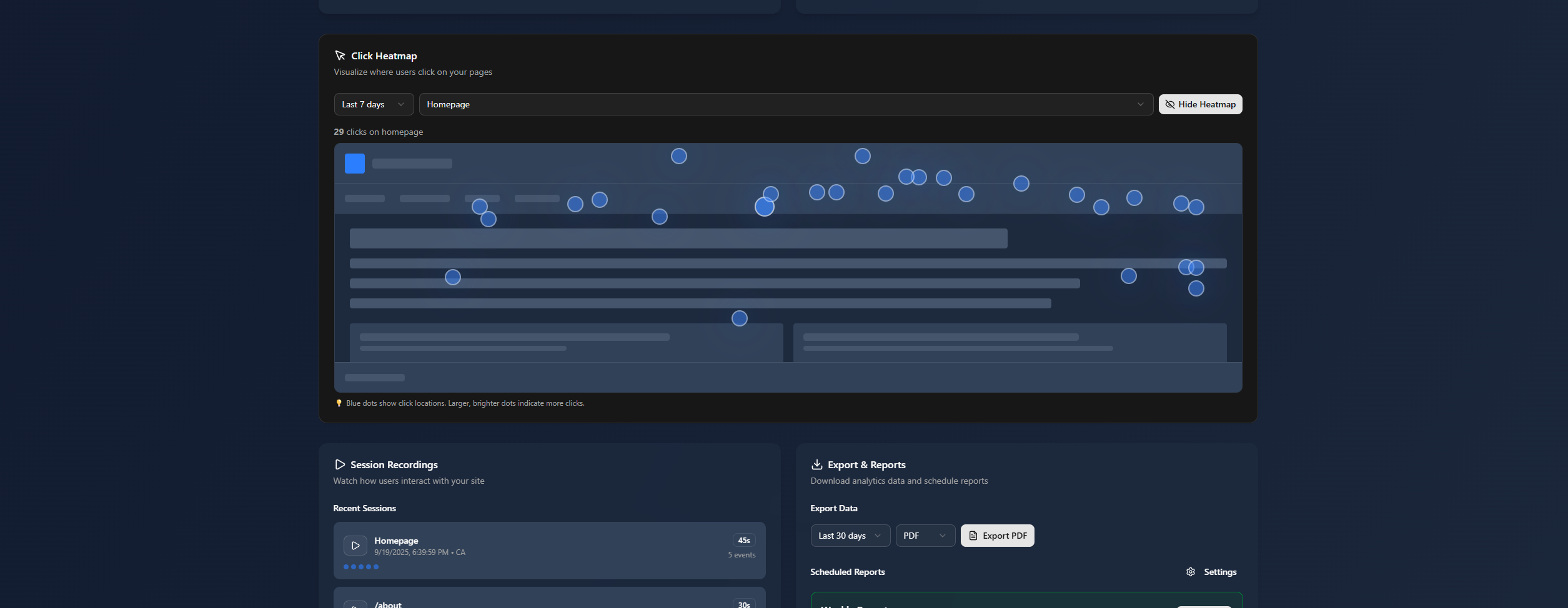Open the PDF format dropdown
The width and height of the screenshot is (1568, 608).
(925, 536)
